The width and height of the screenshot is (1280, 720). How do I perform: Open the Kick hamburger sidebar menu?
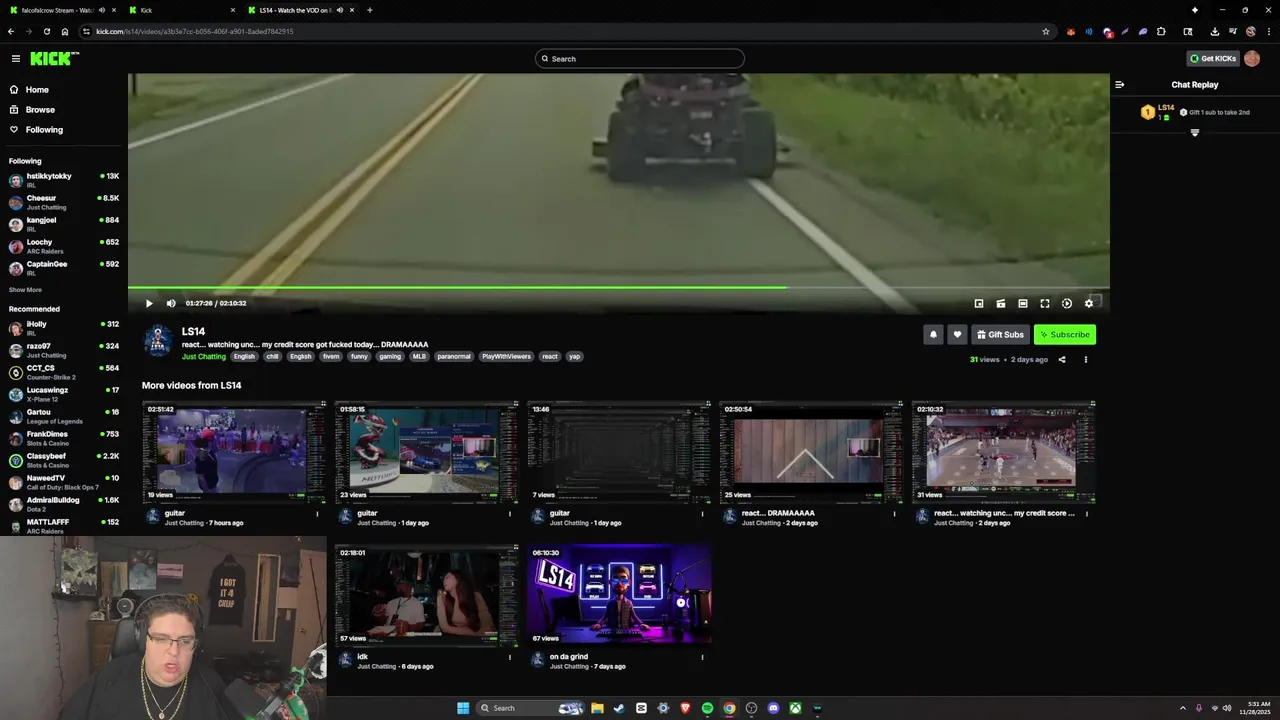coord(15,58)
